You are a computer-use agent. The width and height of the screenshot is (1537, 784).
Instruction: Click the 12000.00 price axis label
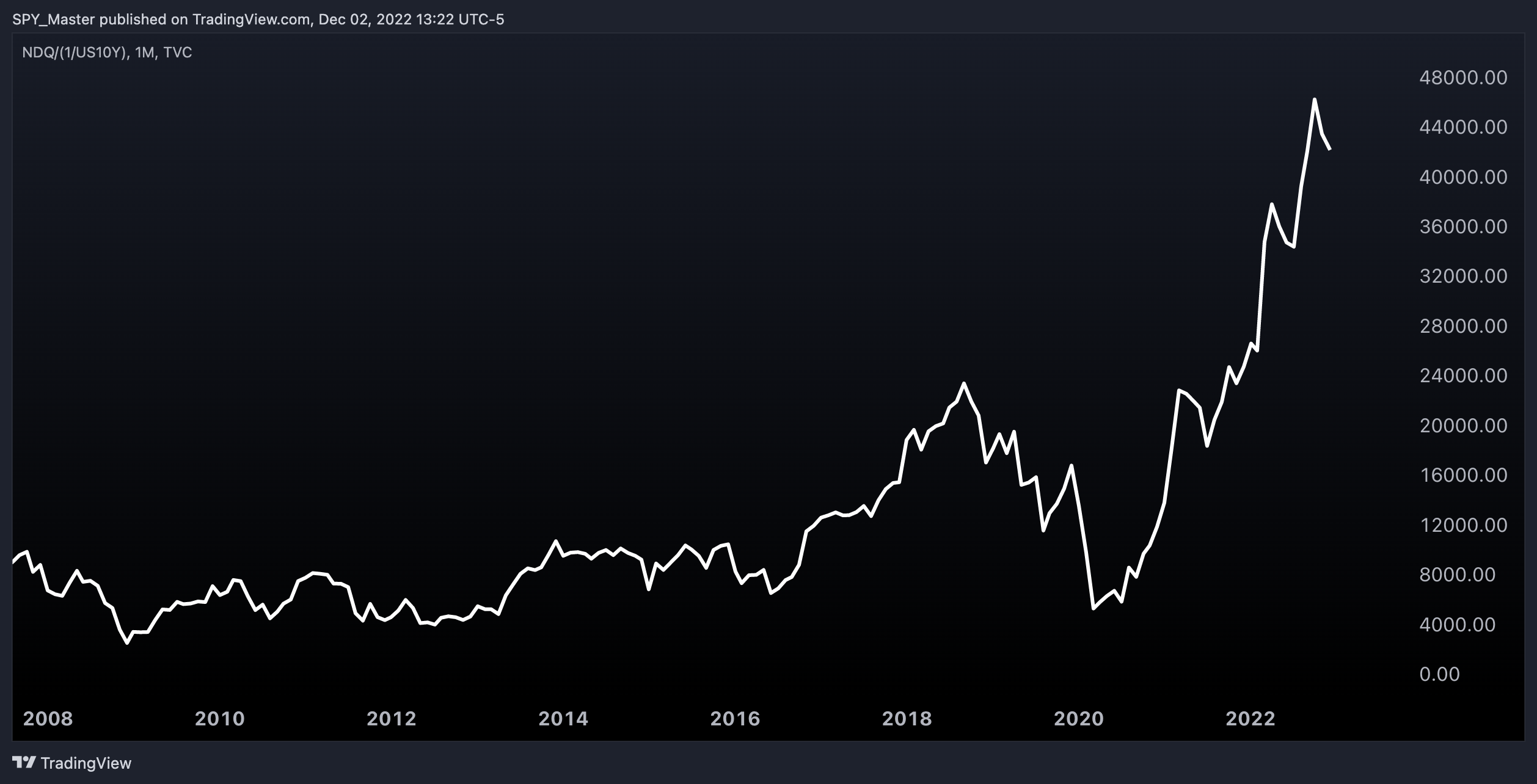click(1463, 525)
